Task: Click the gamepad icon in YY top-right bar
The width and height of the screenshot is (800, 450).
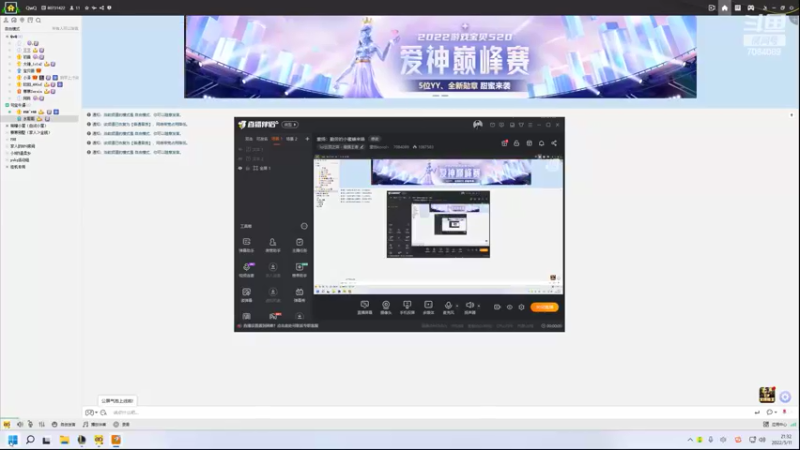Action: [x=751, y=8]
